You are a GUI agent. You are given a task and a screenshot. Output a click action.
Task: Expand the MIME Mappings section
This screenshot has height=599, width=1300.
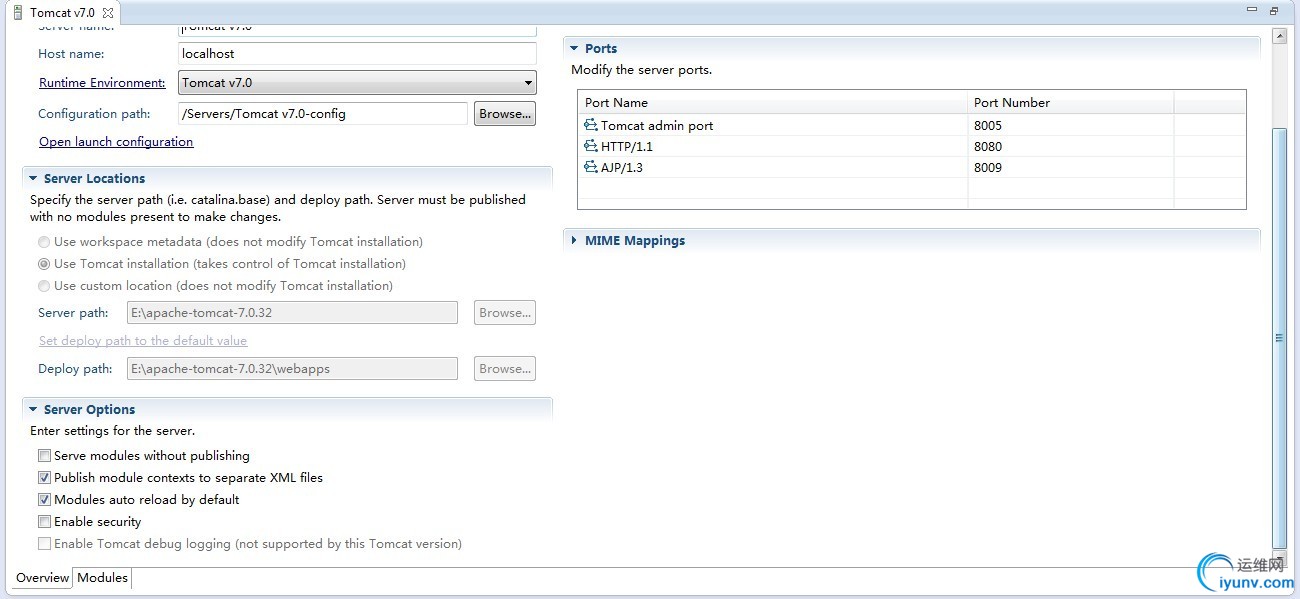(574, 240)
